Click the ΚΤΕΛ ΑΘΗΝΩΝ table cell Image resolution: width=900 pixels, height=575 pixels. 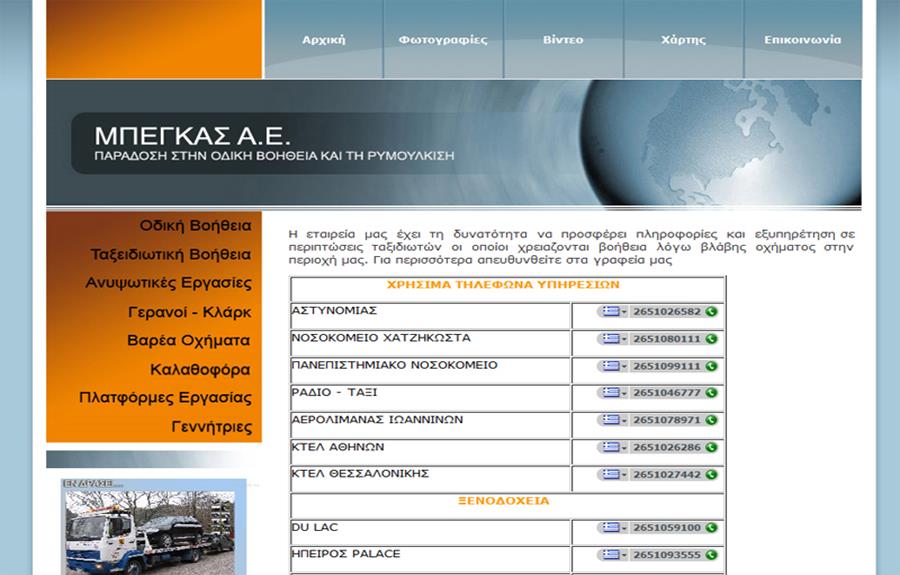pyautogui.click(x=430, y=452)
